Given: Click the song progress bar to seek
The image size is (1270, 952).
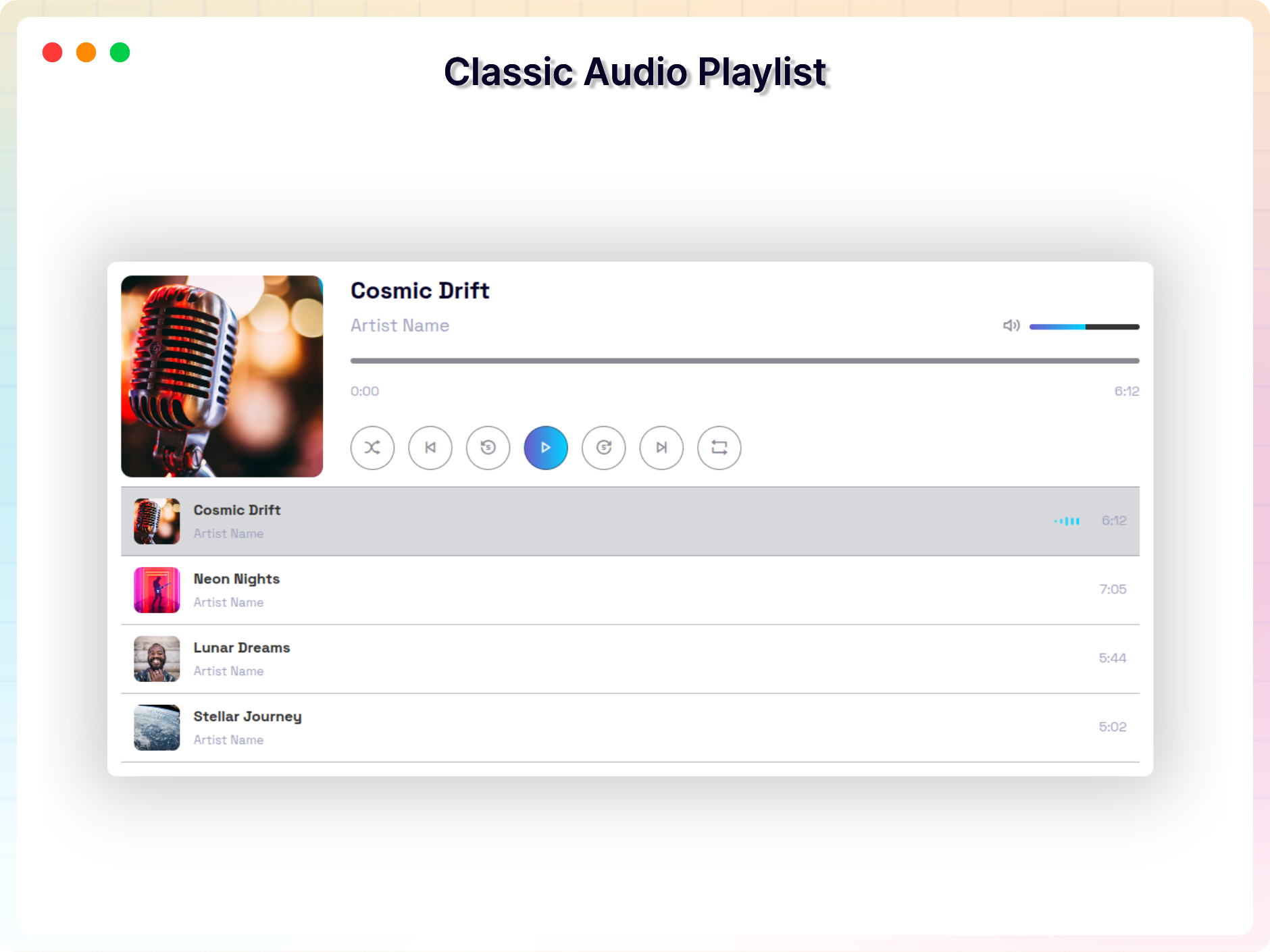Looking at the screenshot, I should pyautogui.click(x=743, y=361).
